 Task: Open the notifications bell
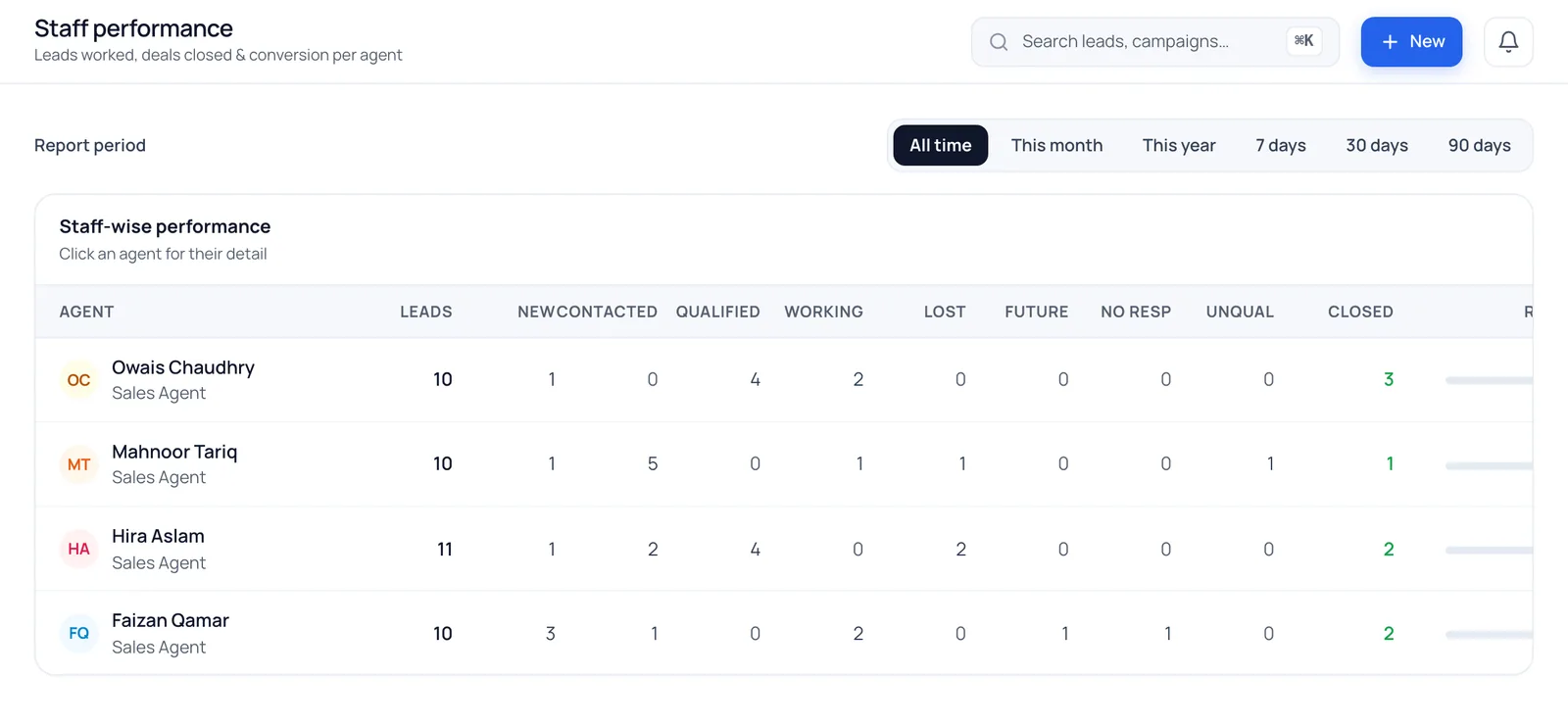pos(1508,42)
